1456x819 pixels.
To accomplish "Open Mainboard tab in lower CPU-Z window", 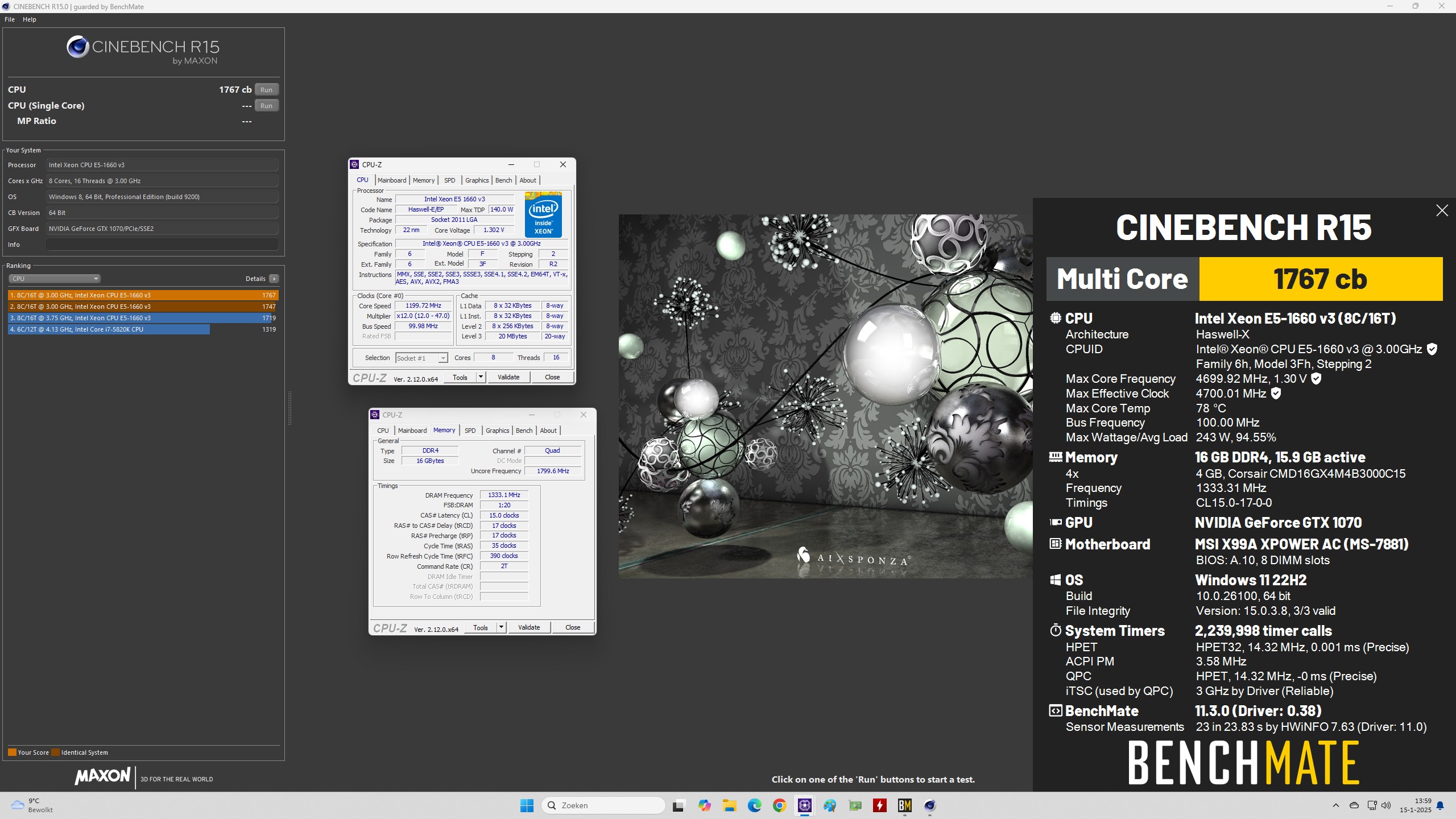I will click(412, 431).
